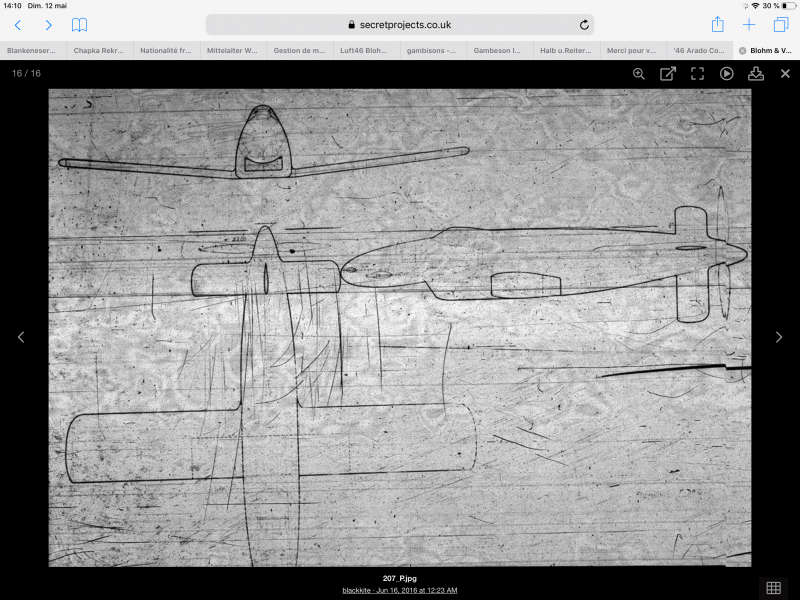Open the Safari share sheet

pyautogui.click(x=717, y=25)
